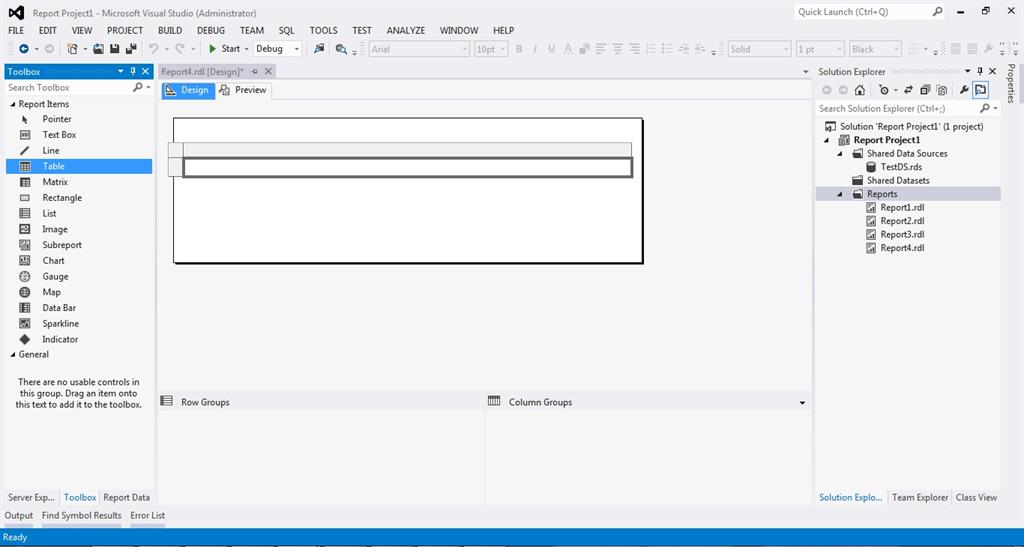
Task: Open the 10pt font size dropdown
Action: 490,49
